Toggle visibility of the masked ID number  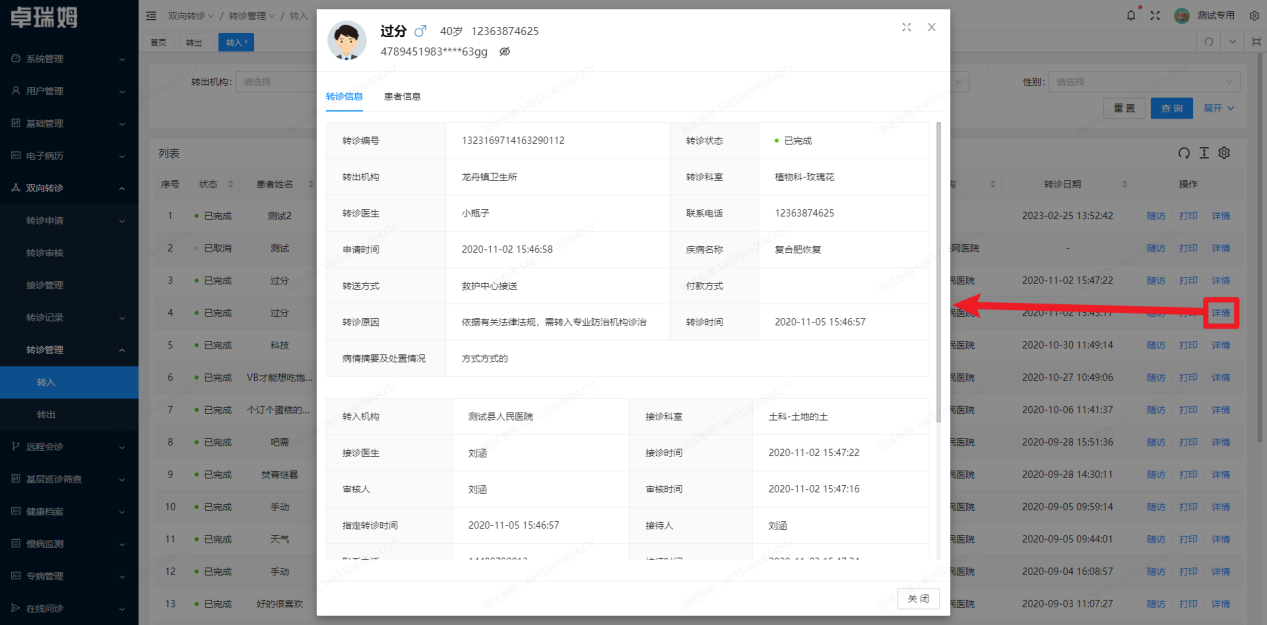click(504, 51)
